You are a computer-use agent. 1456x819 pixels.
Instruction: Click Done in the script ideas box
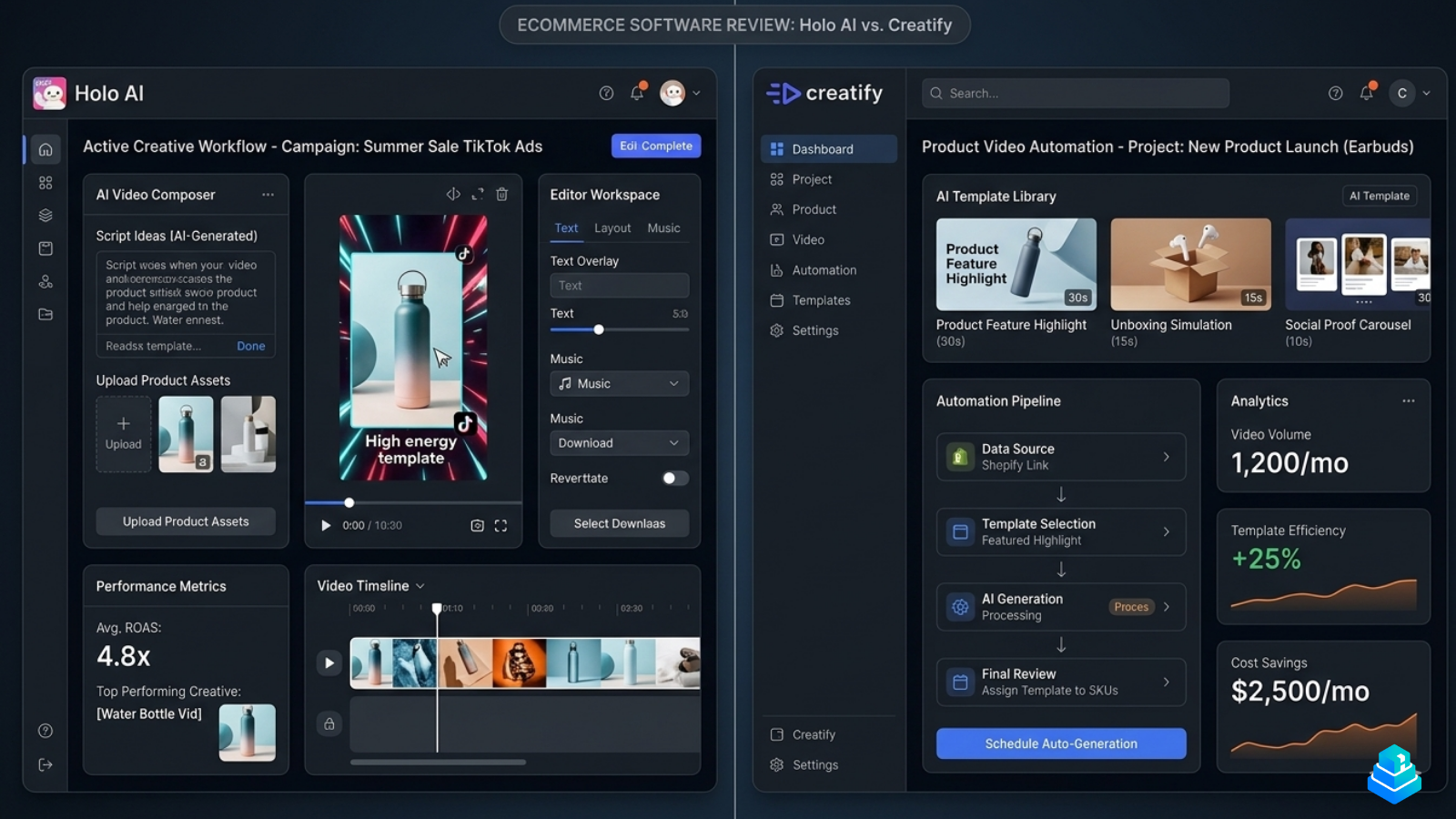click(251, 346)
